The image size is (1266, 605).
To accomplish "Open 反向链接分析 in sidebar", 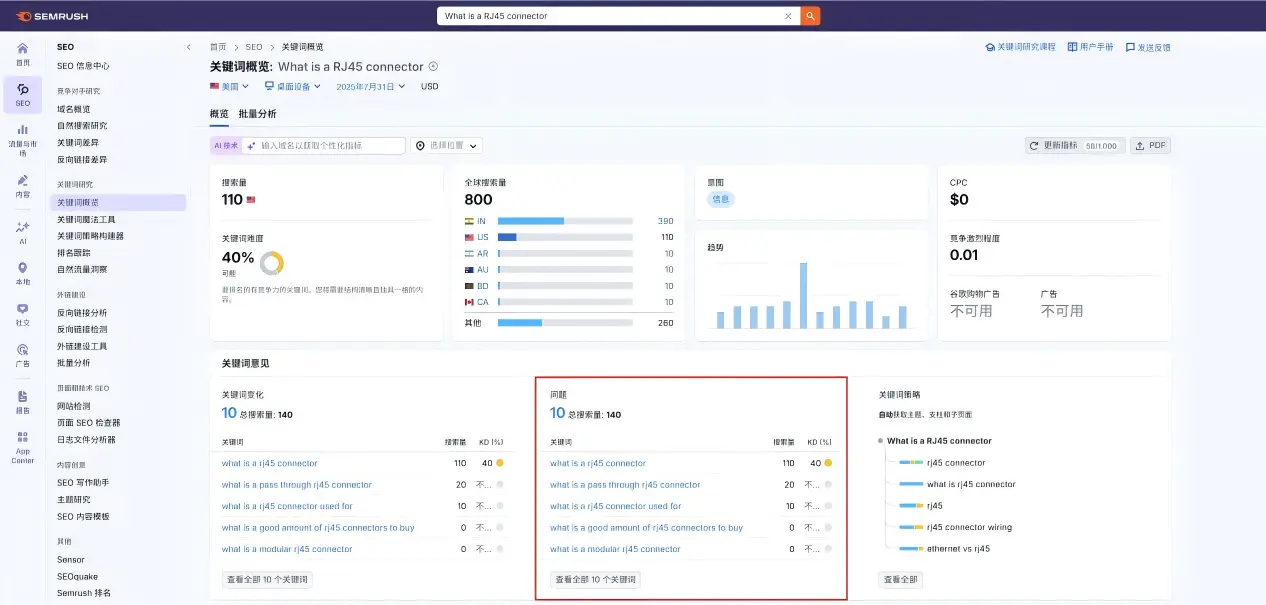I will (x=82, y=312).
